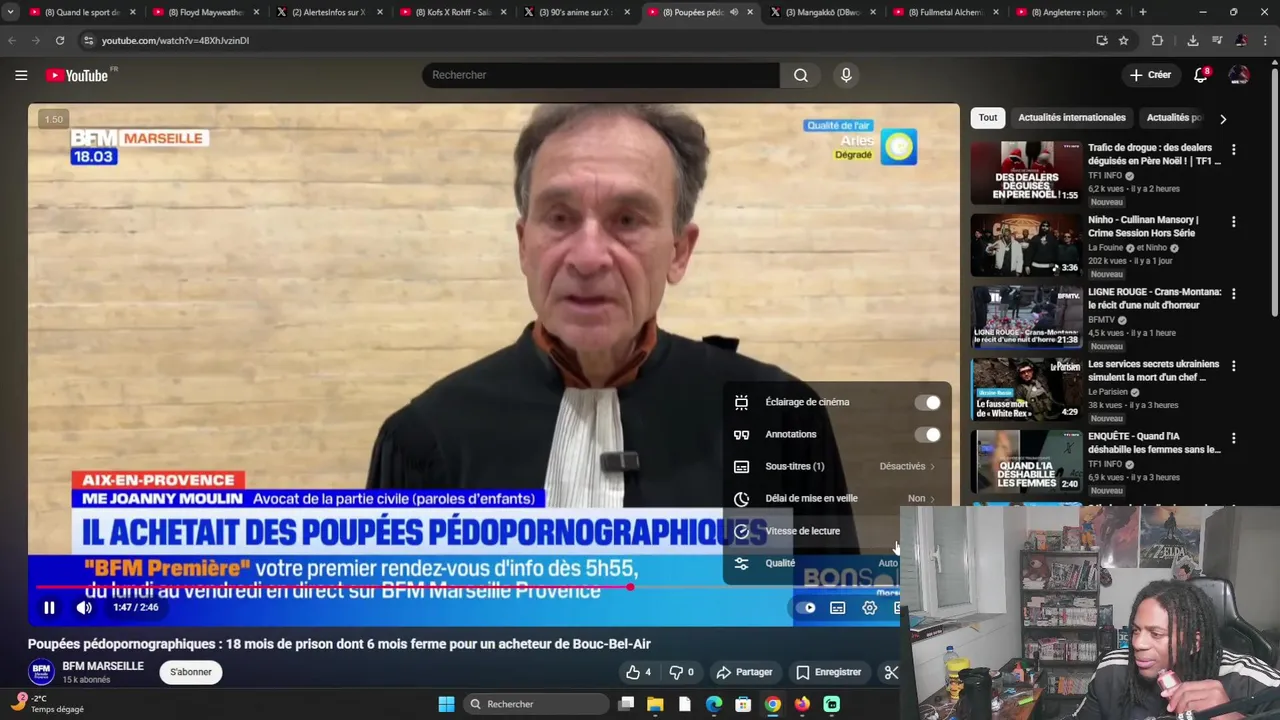
Task: Open a new browser tab
Action: [x=1143, y=12]
